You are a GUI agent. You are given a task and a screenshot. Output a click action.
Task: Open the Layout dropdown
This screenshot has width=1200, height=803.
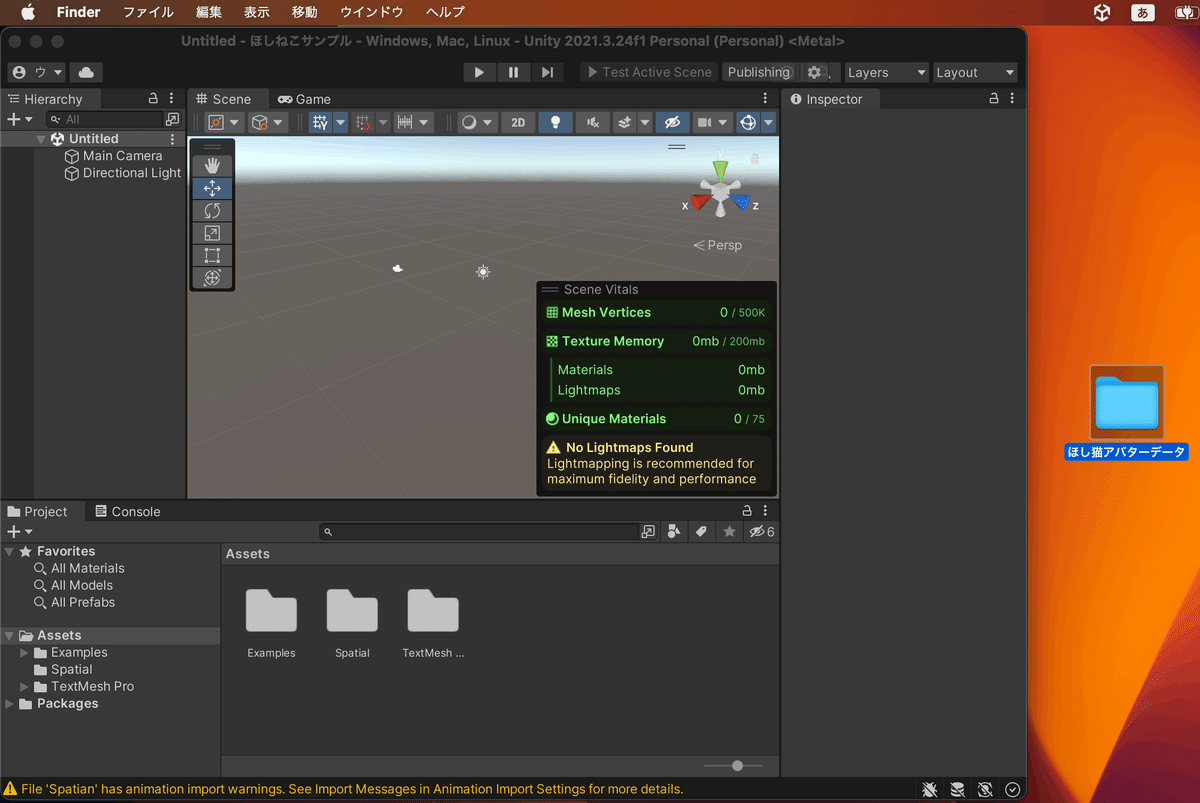[x=975, y=72]
